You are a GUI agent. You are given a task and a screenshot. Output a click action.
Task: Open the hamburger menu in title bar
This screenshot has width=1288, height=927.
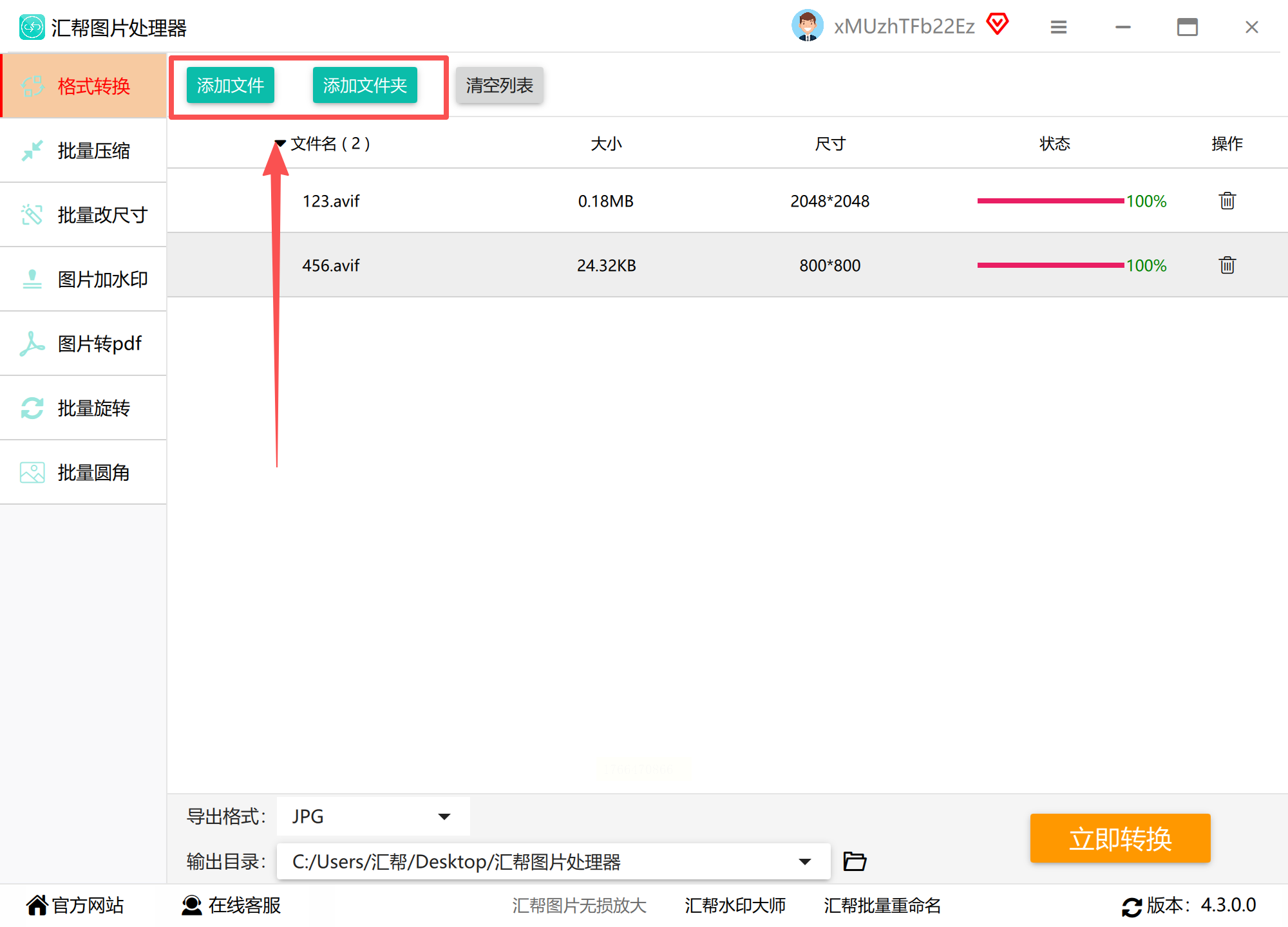1059,27
